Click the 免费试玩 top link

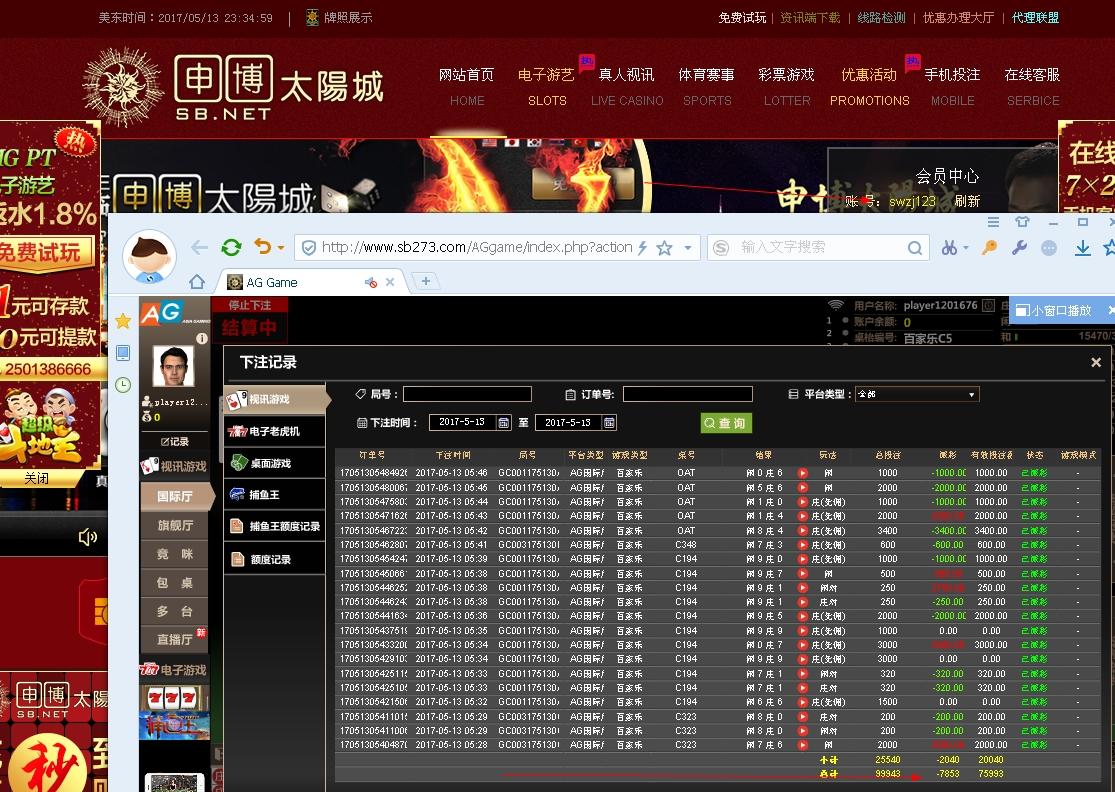(742, 18)
